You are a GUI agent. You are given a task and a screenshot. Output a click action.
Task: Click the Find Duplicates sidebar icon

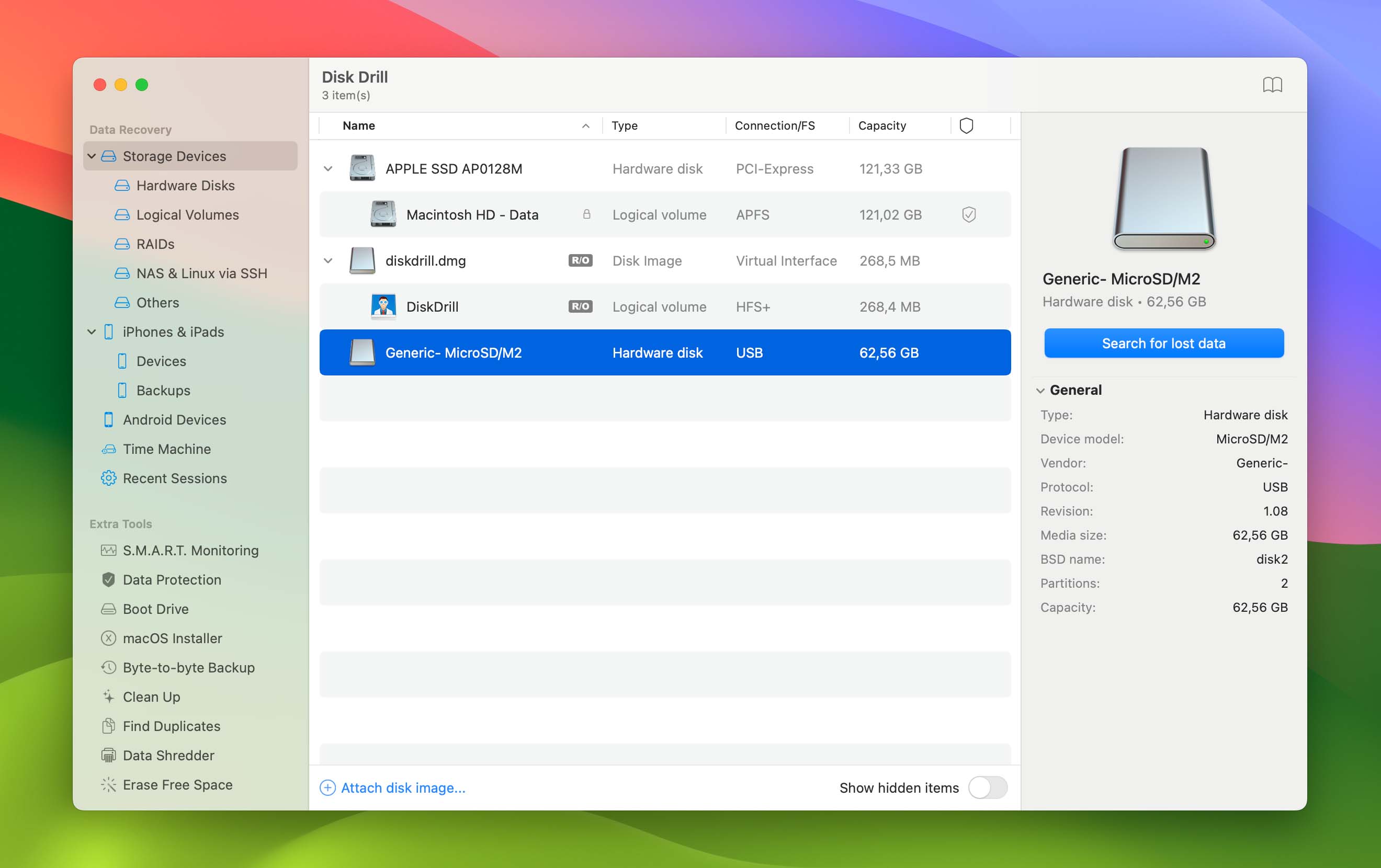(x=108, y=726)
